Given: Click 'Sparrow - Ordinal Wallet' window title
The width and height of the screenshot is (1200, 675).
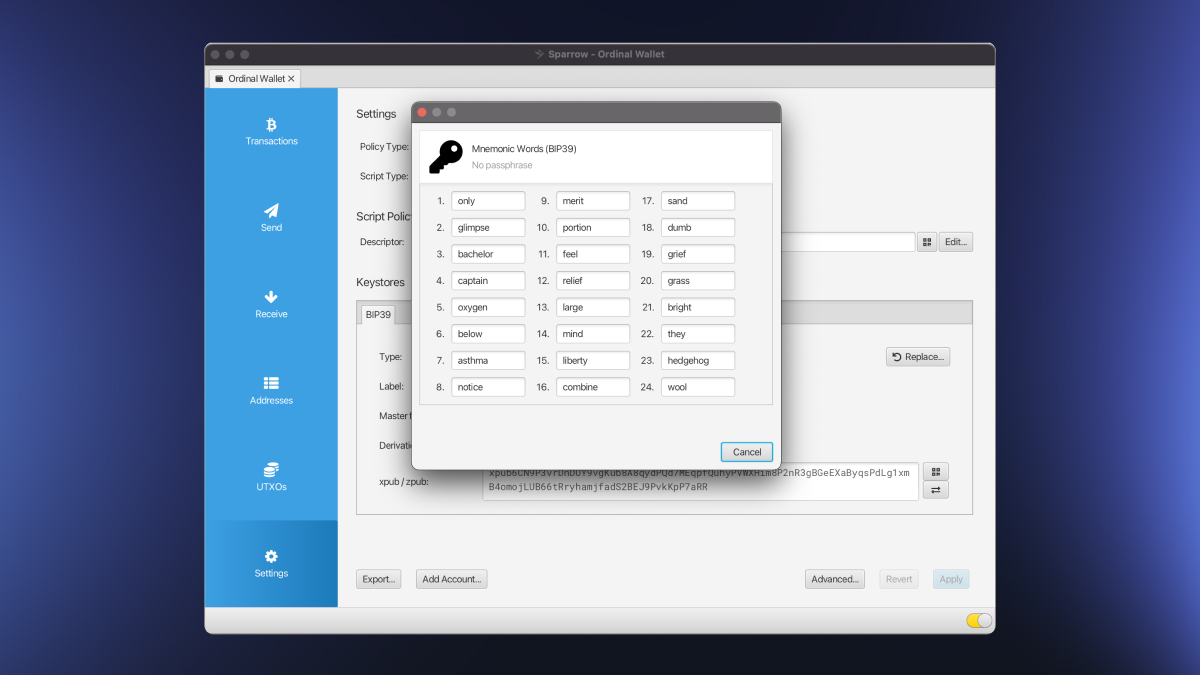Looking at the screenshot, I should (x=606, y=54).
